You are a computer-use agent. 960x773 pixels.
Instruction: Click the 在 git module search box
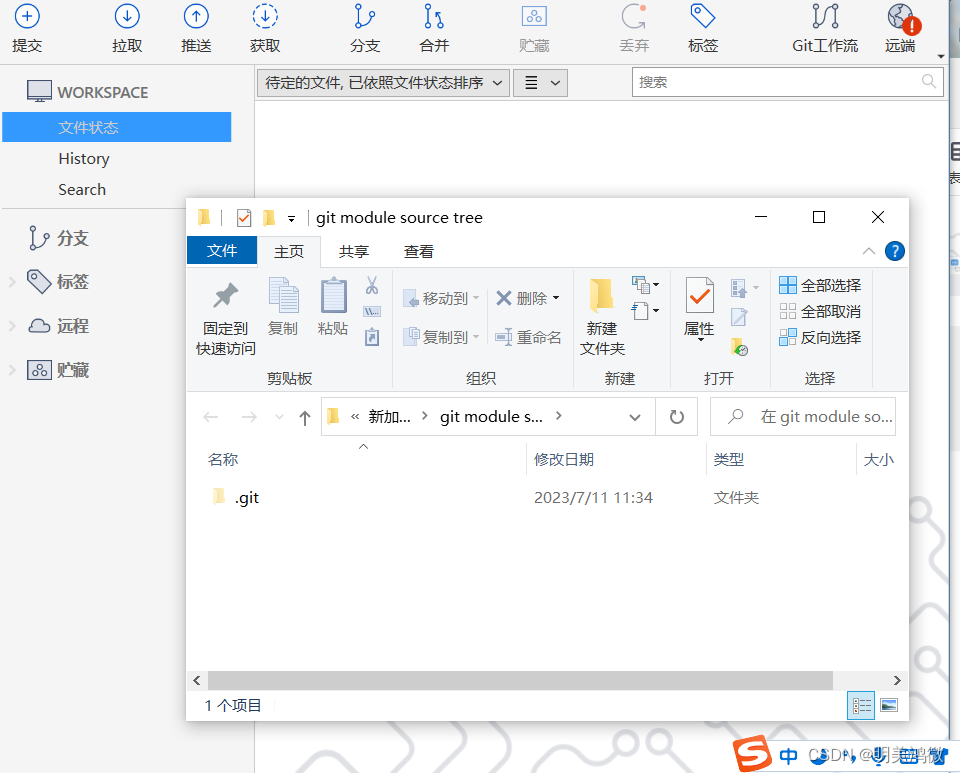(x=803, y=417)
